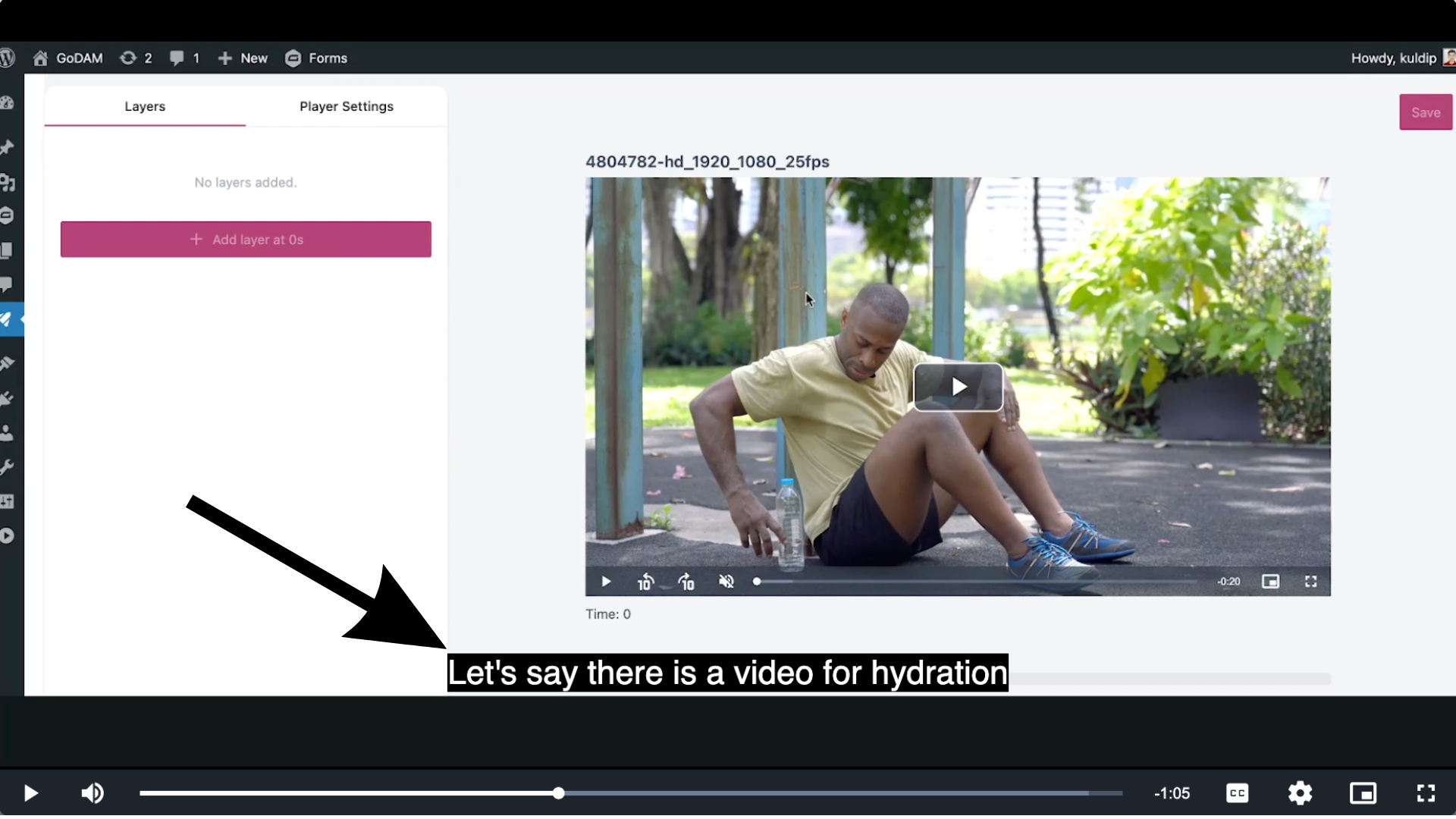
Task: Toggle closed captions CC button
Action: tap(1237, 793)
